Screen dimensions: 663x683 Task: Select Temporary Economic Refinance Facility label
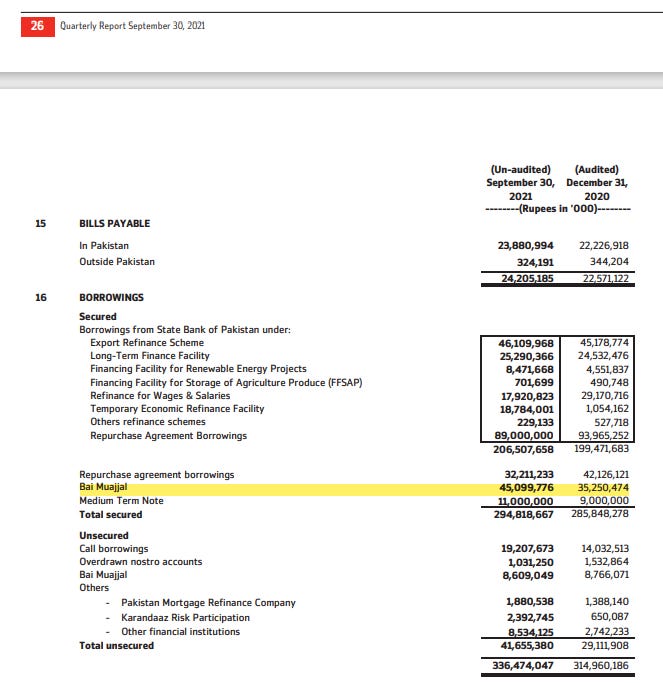coord(177,409)
